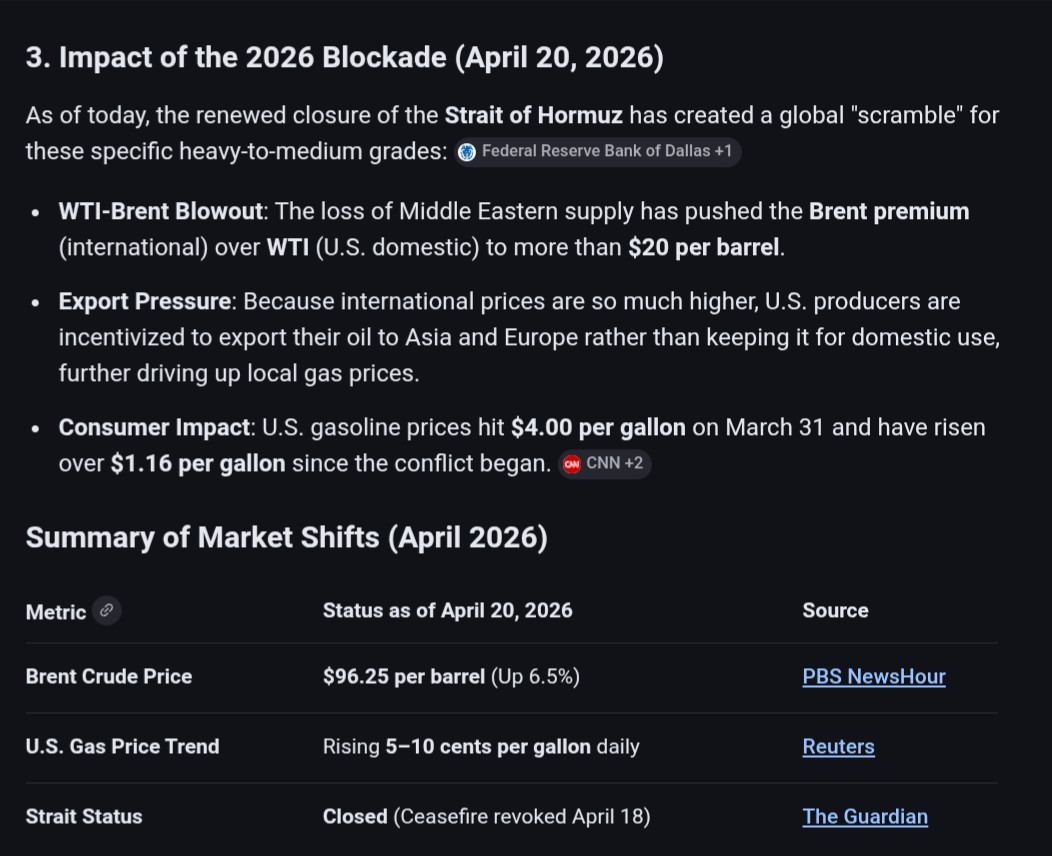Screen dimensions: 1052x856
Task: Click the red CNN logo icon
Action: [572, 464]
